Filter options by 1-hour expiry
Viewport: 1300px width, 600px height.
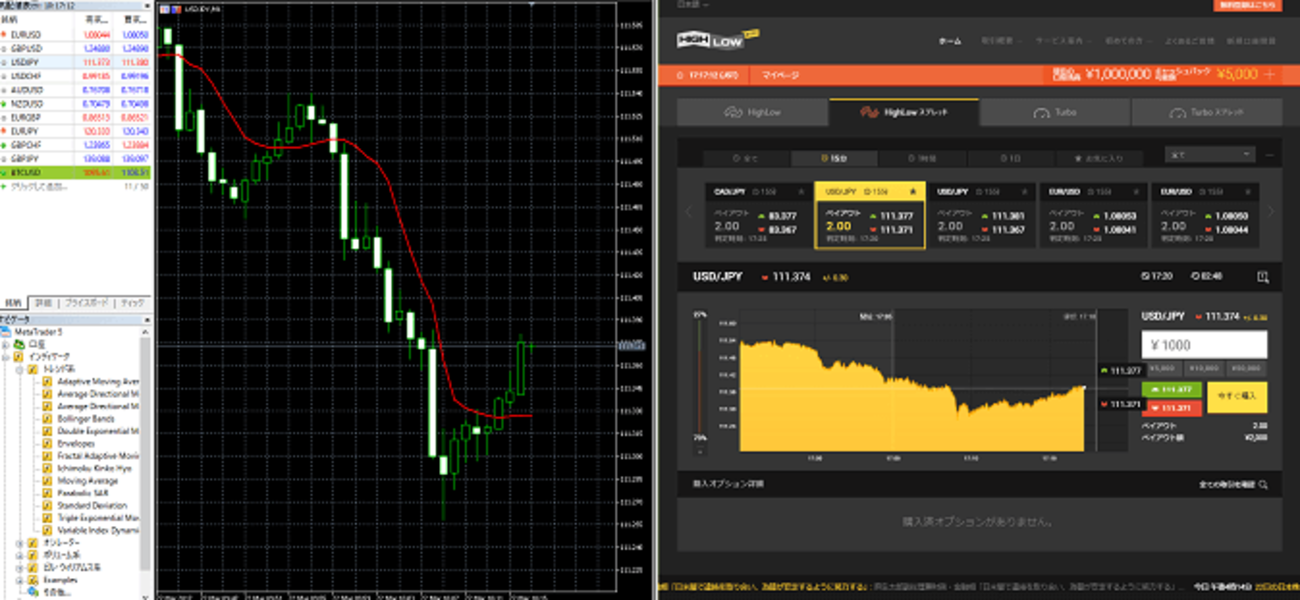(921, 157)
